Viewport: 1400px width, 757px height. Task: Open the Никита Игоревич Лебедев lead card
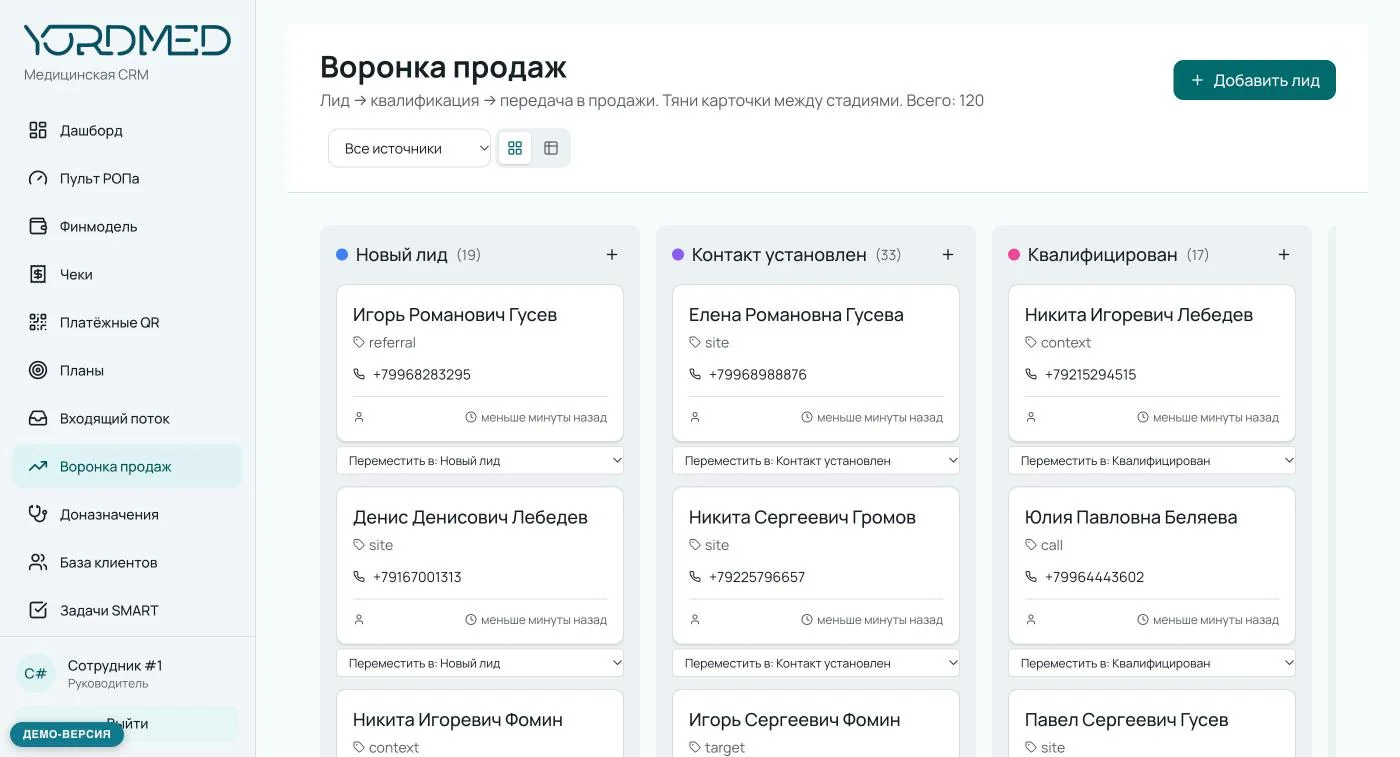pos(1152,363)
